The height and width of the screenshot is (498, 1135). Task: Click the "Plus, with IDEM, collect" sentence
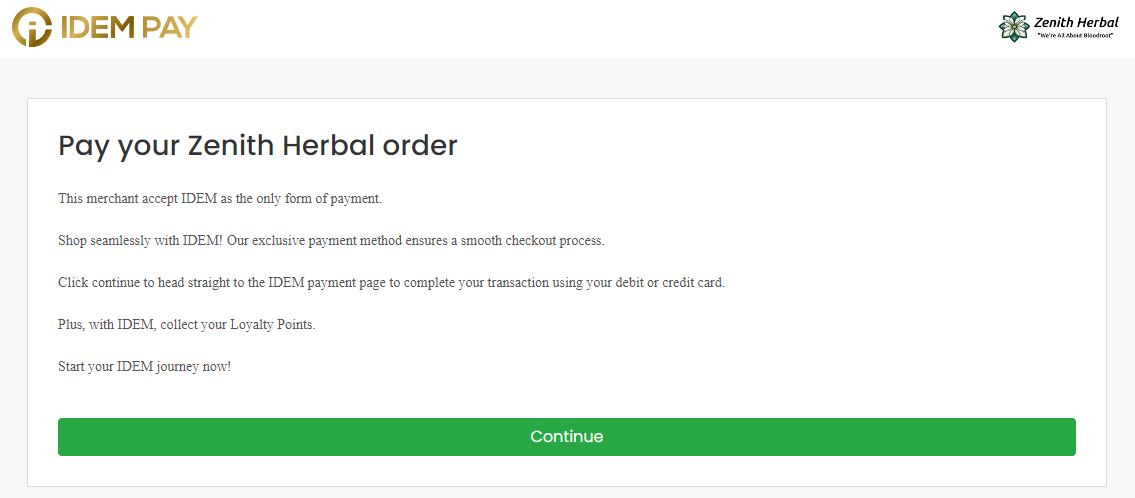point(186,325)
